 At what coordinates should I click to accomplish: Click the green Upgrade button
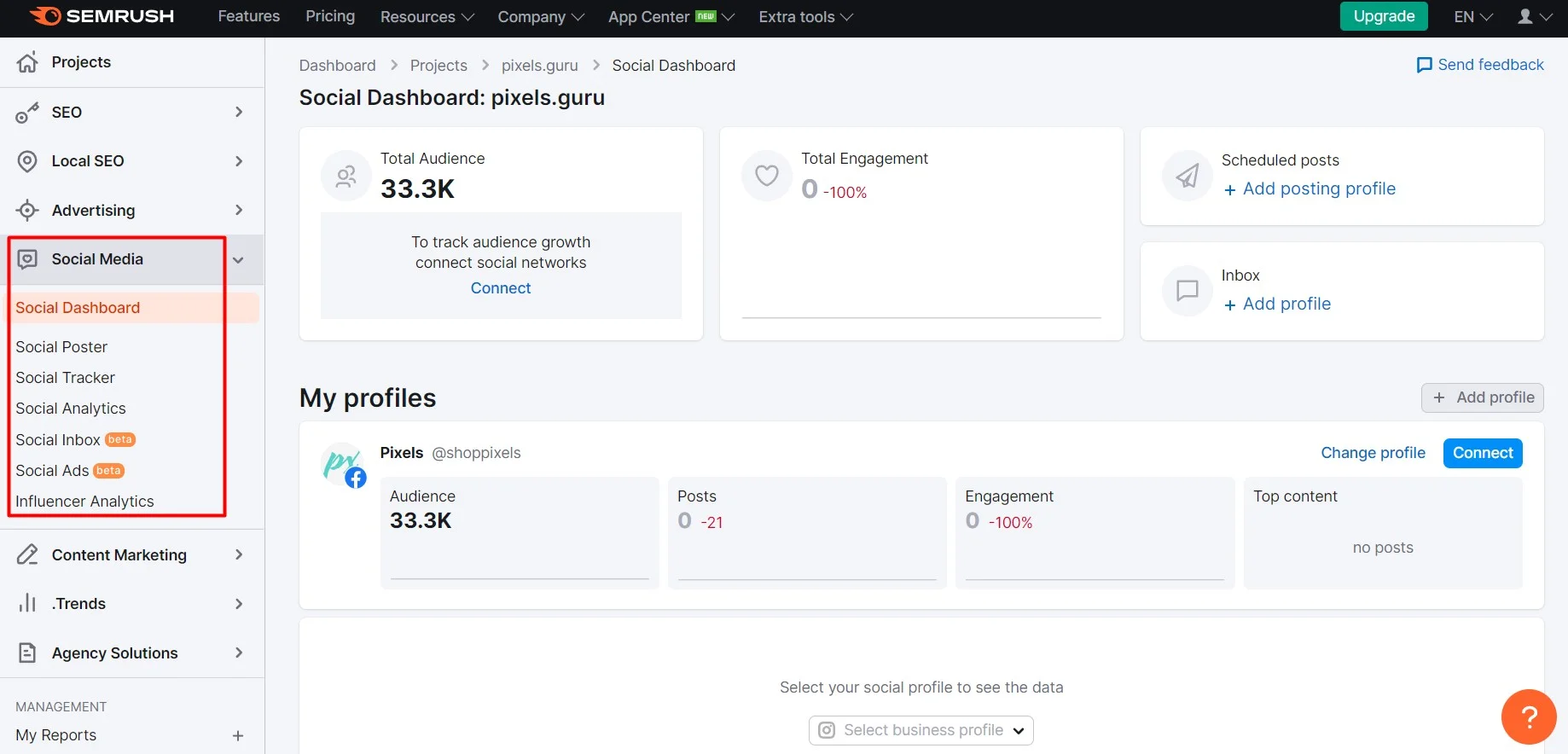coord(1384,16)
